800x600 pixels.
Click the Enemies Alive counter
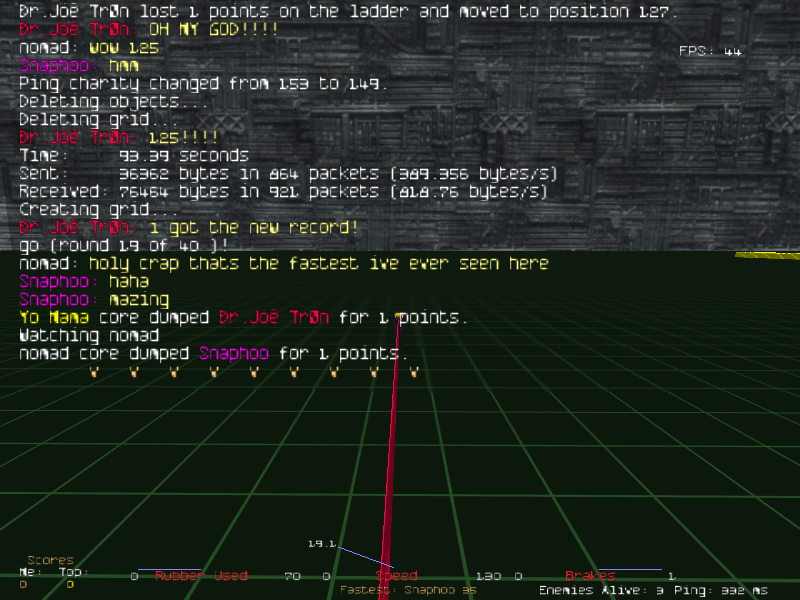pyautogui.click(x=601, y=590)
